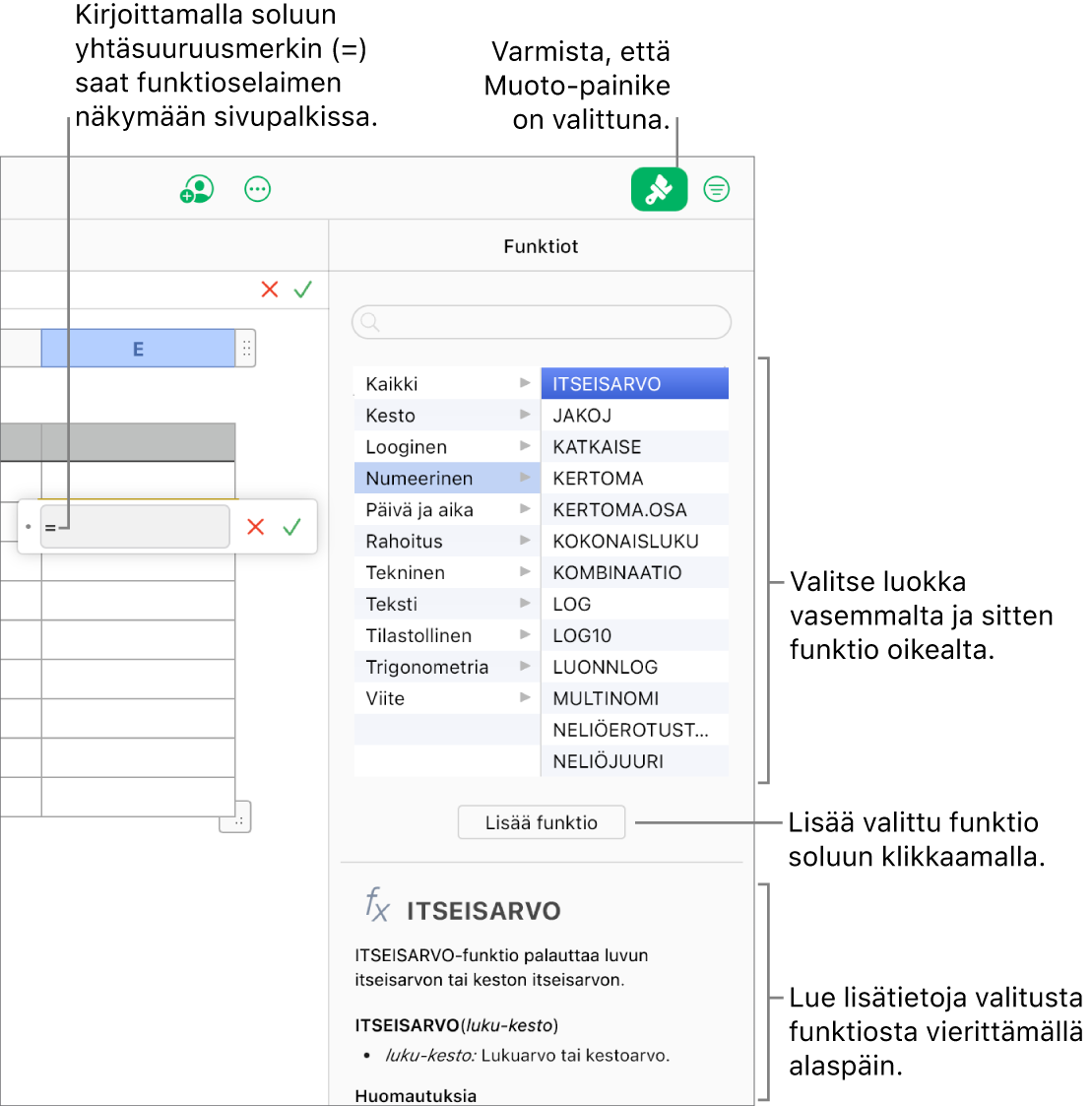Click the formula editor text field
The image size is (1092, 1106).
click(135, 526)
